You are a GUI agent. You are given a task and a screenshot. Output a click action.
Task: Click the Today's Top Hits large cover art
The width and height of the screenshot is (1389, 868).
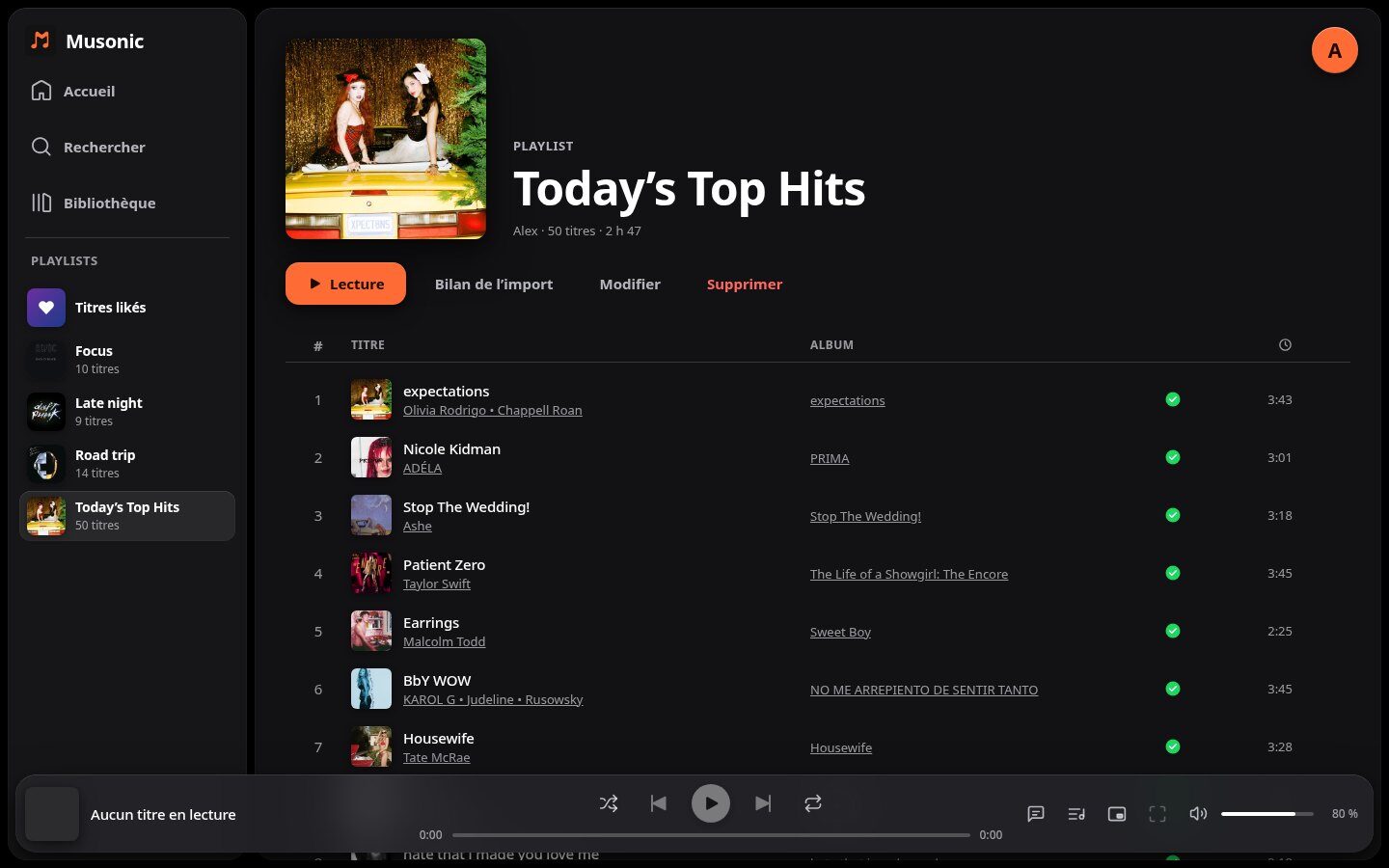point(386,139)
